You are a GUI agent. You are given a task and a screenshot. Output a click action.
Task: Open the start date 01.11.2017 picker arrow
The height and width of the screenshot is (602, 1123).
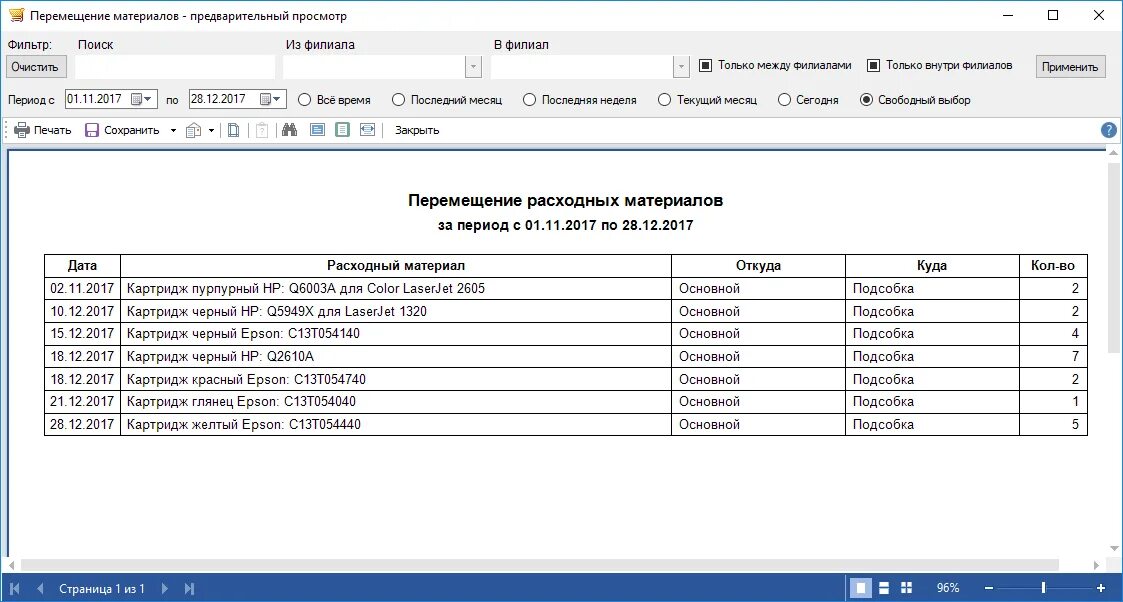point(148,99)
